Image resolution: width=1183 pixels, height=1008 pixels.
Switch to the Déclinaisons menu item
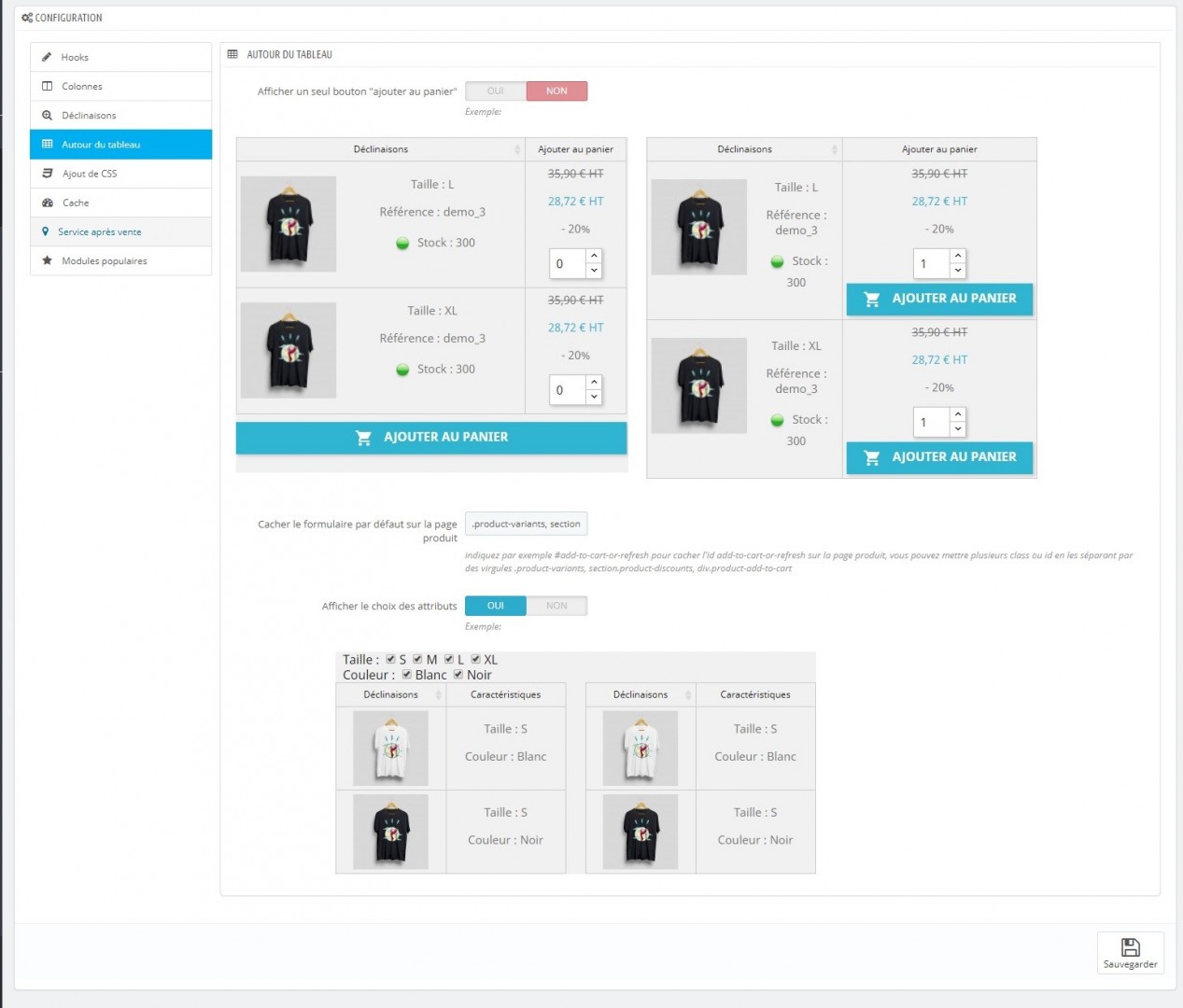coord(89,116)
